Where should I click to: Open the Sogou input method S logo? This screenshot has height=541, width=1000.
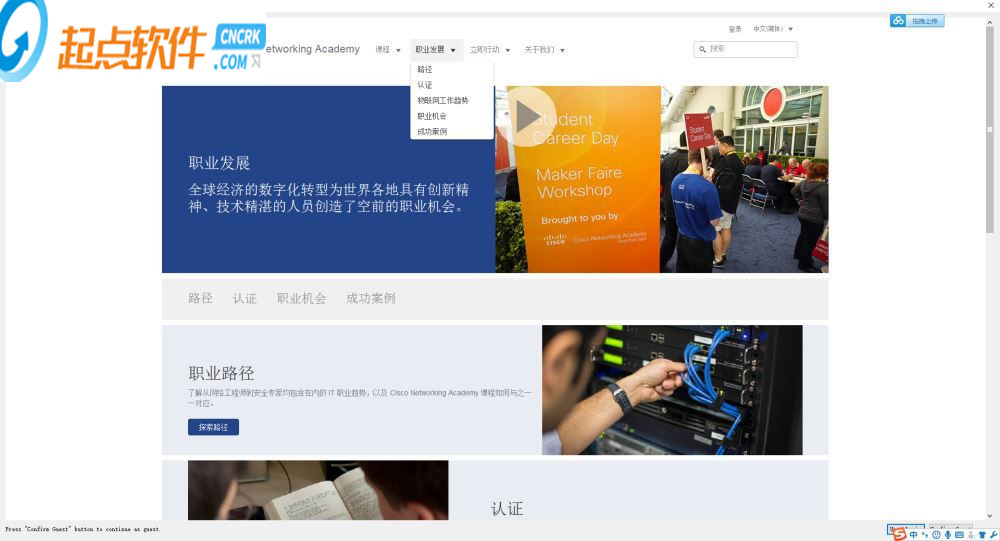click(900, 534)
